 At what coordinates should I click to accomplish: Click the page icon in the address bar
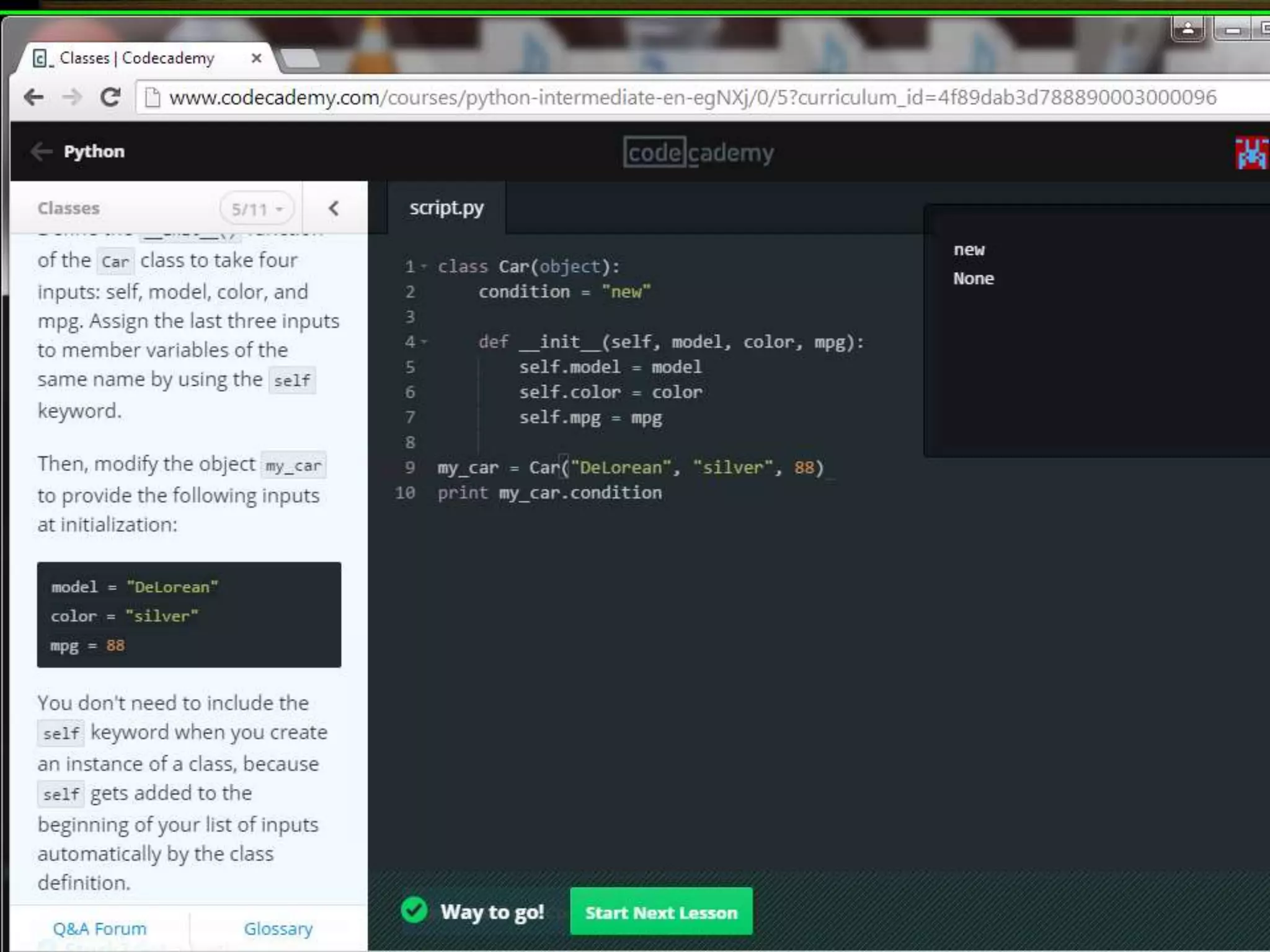153,97
